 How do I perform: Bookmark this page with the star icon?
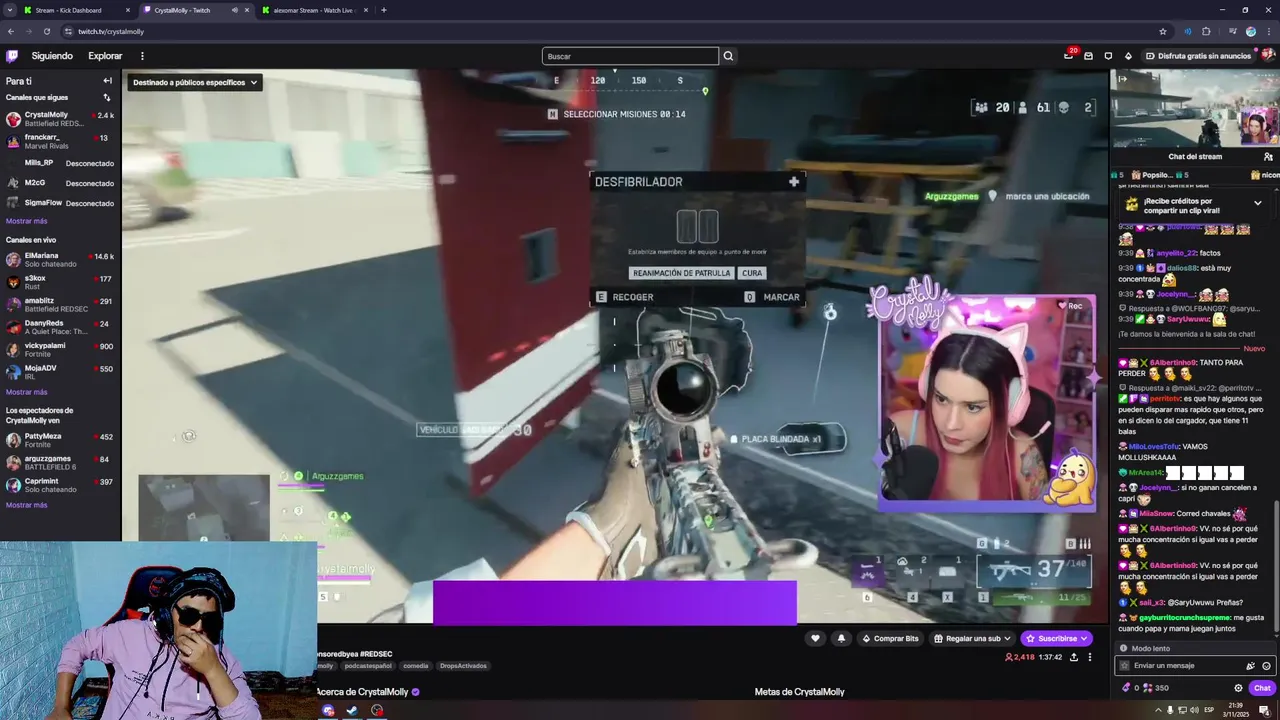pyautogui.click(x=1162, y=31)
